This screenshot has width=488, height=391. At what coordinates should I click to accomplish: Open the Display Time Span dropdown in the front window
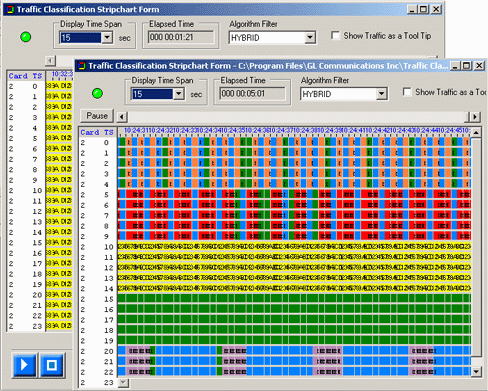tap(179, 94)
